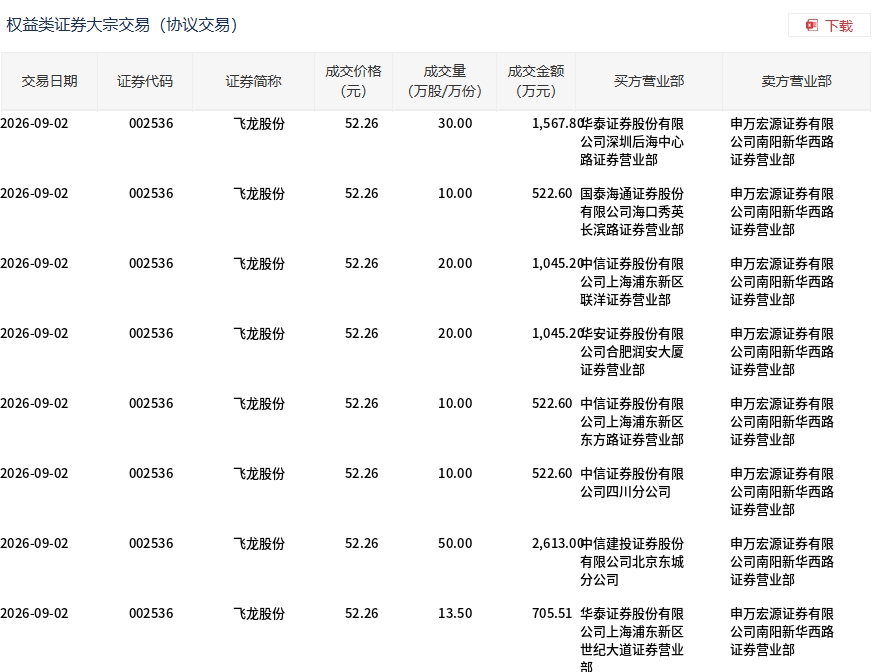Image resolution: width=872 pixels, height=672 pixels.
Task: Select buyer 华泰证券深圳后海中心路证券营业部
Action: [x=632, y=142]
